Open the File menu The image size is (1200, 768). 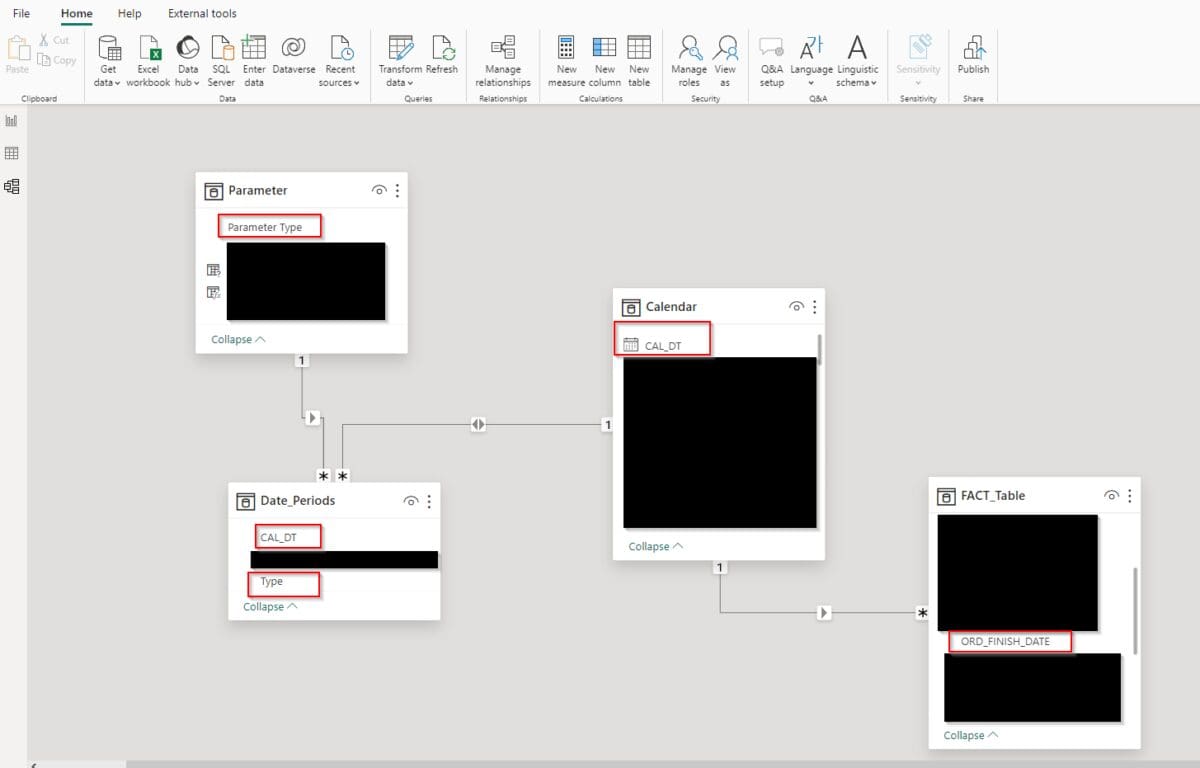[20, 13]
